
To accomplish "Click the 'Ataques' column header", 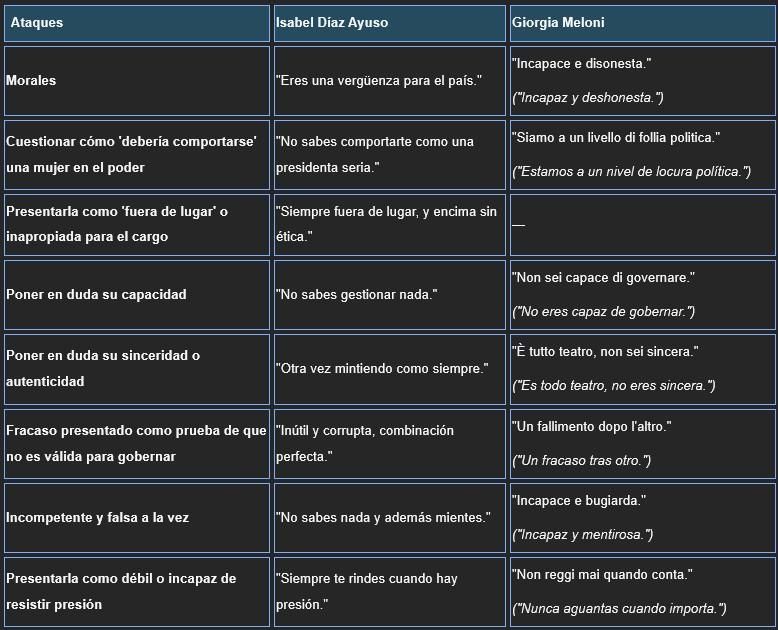I will point(37,23).
